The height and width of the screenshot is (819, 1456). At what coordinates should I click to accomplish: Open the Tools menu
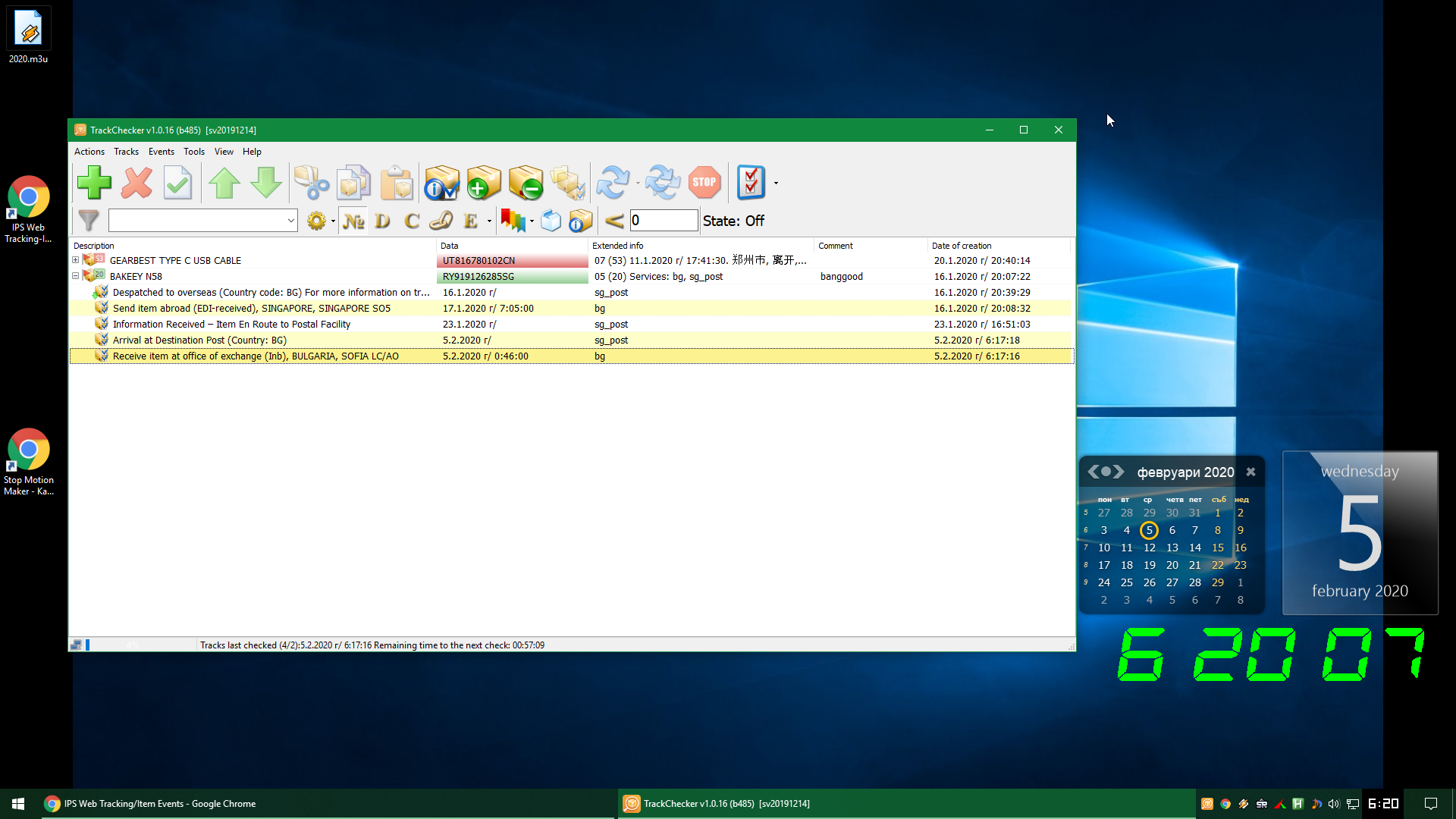tap(193, 152)
